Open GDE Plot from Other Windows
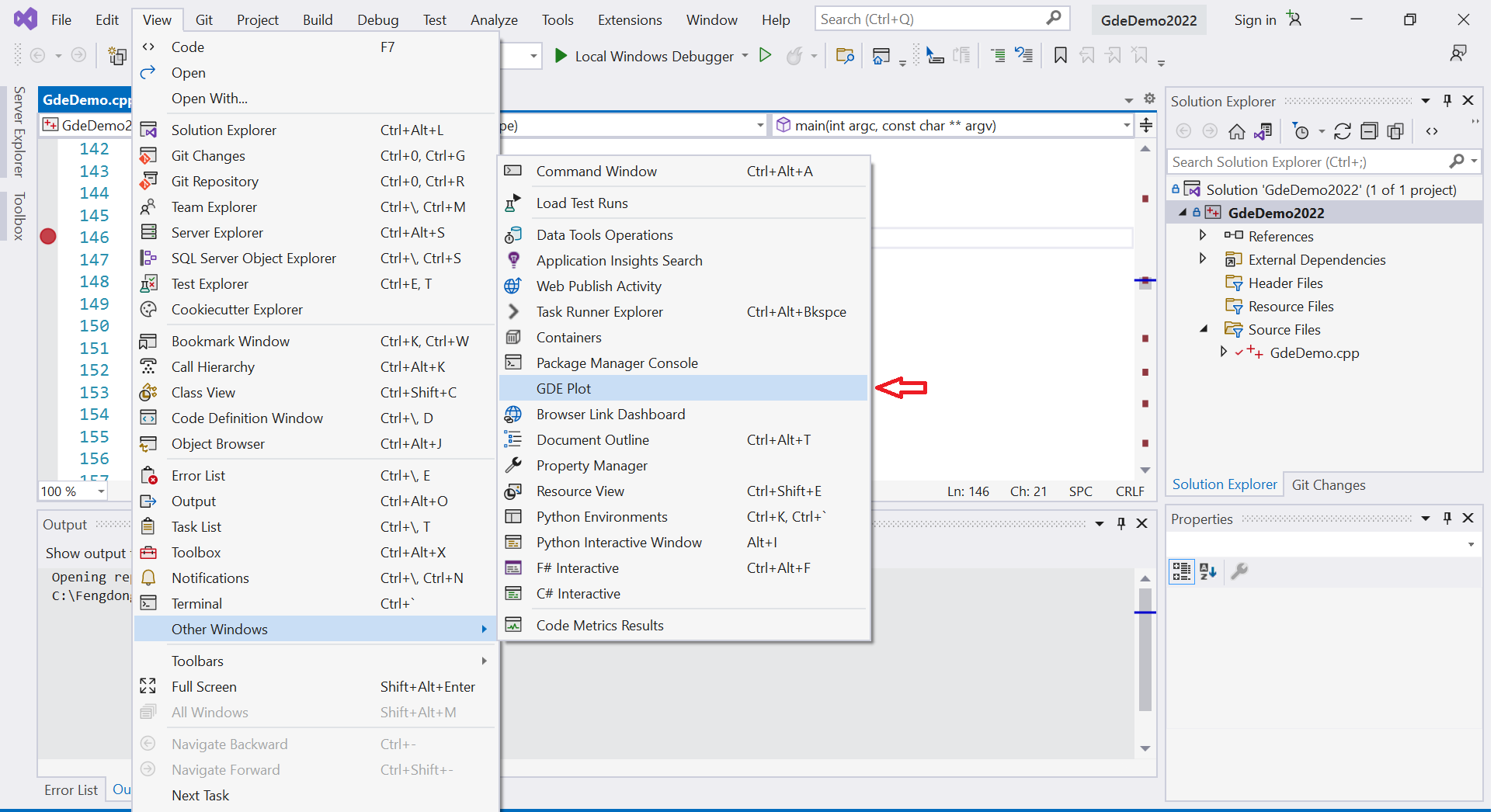Viewport: 1494px width, 812px height. 683,388
